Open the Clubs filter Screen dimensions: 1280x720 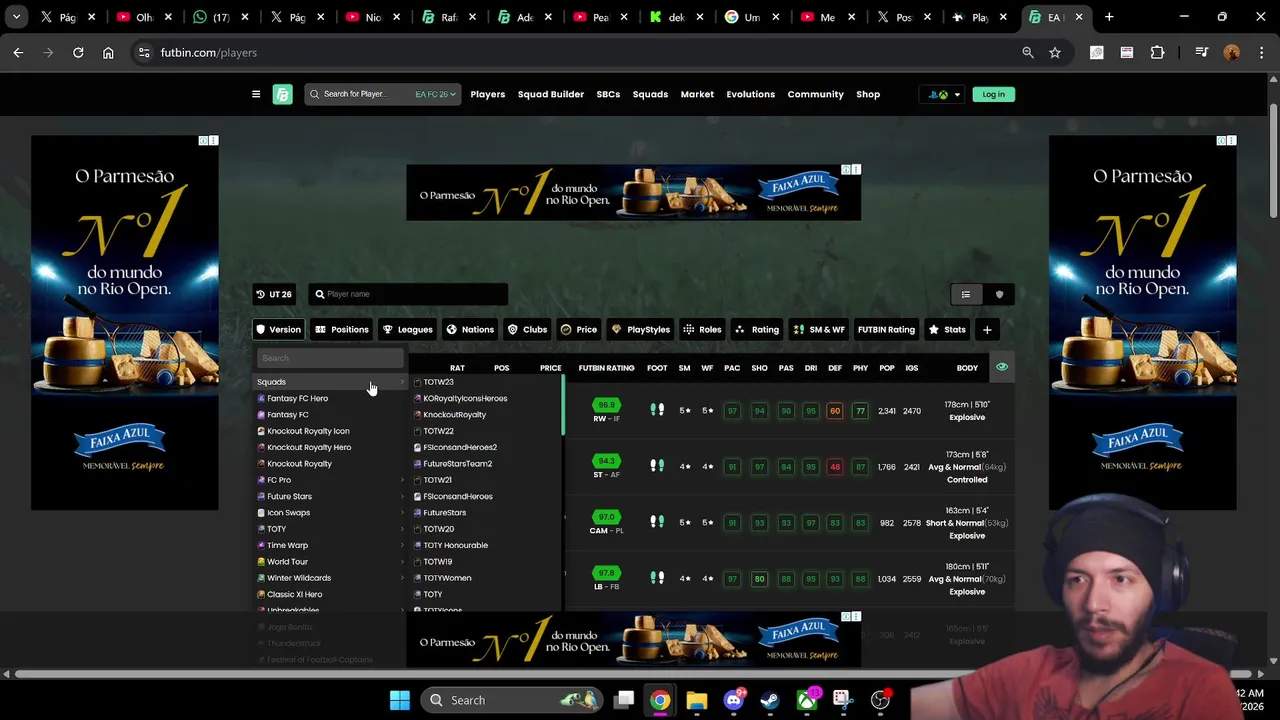click(527, 329)
